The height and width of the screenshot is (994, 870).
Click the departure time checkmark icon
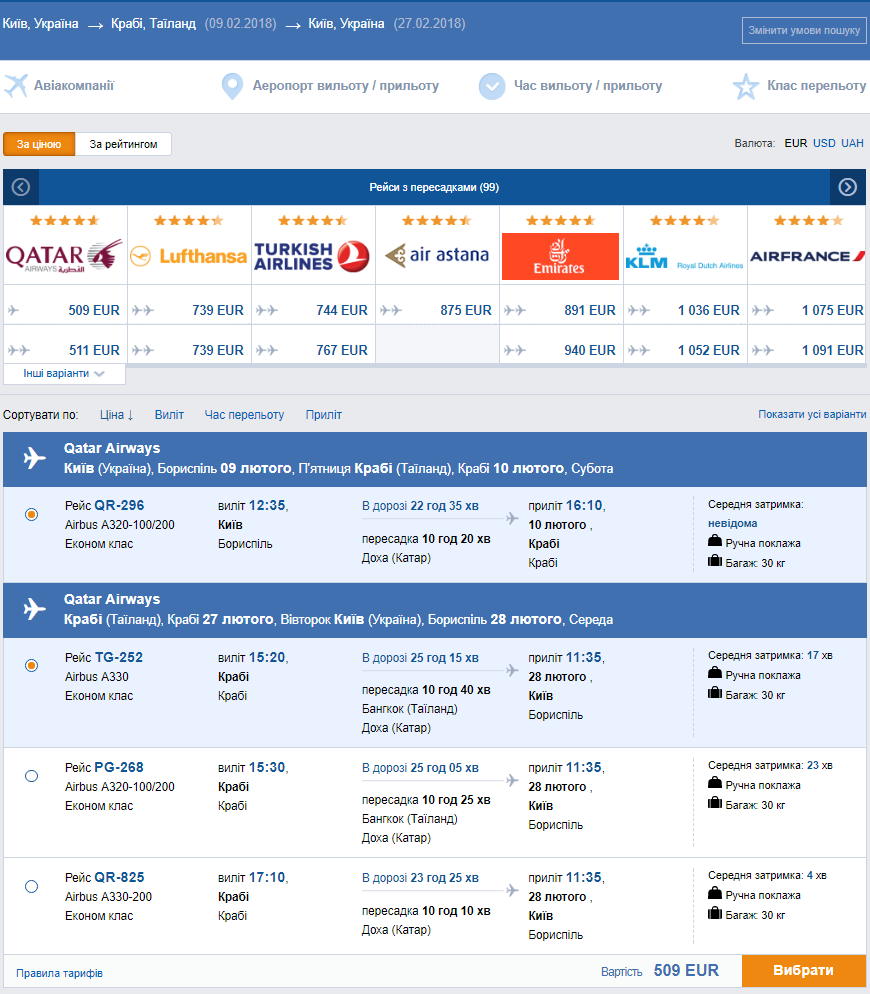click(x=492, y=86)
